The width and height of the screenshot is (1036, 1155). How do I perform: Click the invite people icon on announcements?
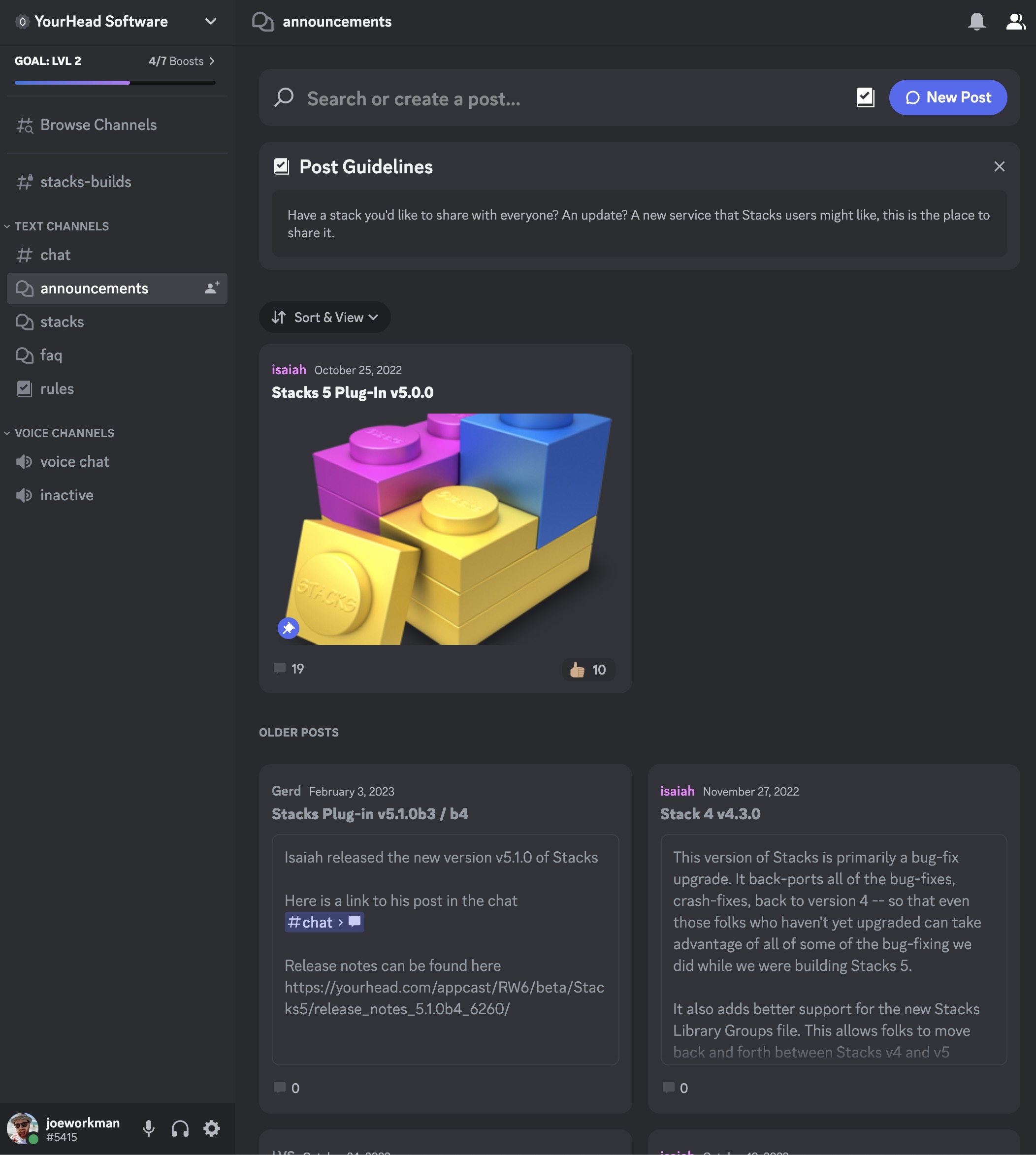click(x=212, y=288)
